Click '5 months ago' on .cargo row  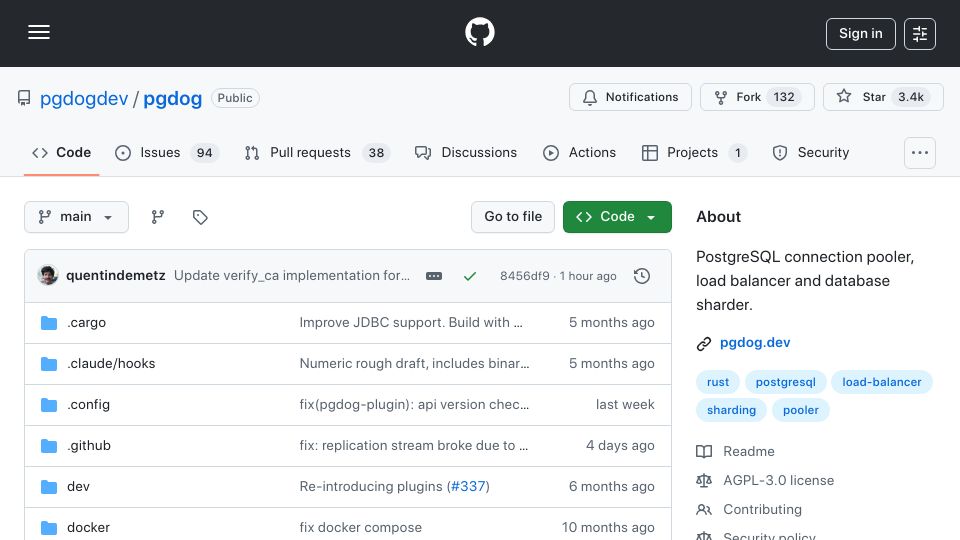tap(612, 323)
